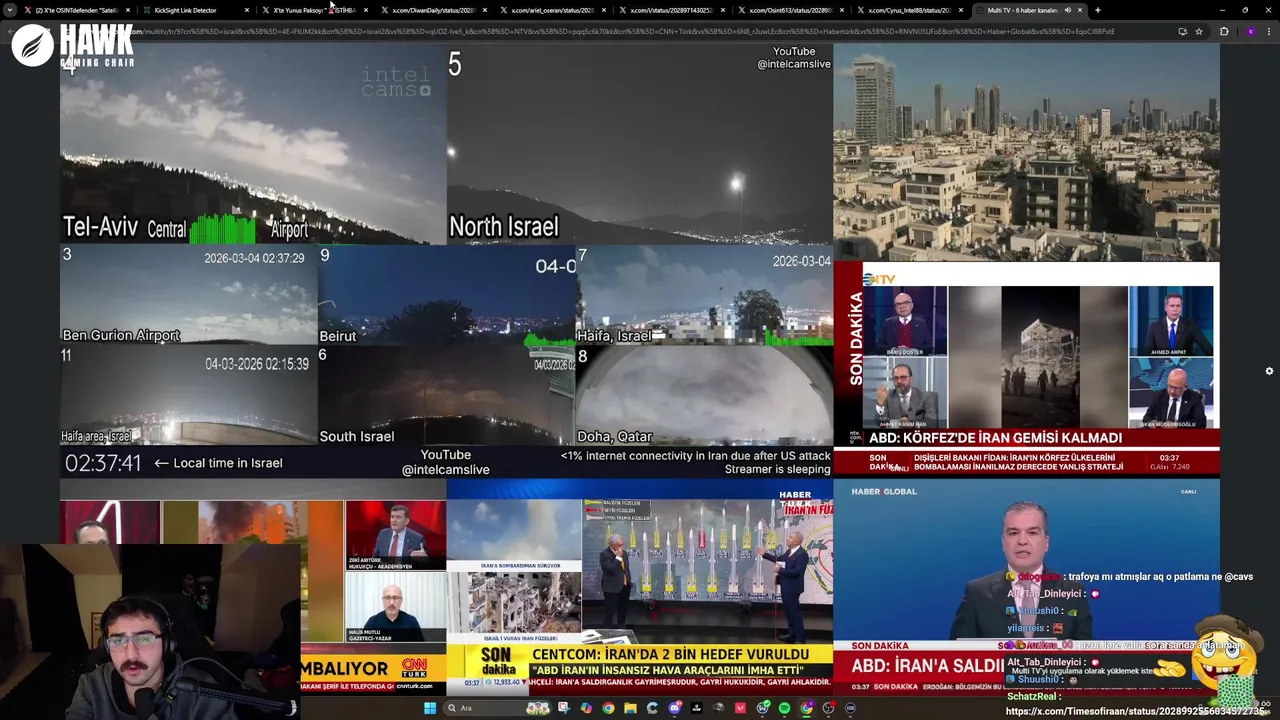Image resolution: width=1280 pixels, height=720 pixels.
Task: Click the Haber Global news stream
Action: (x=1026, y=587)
